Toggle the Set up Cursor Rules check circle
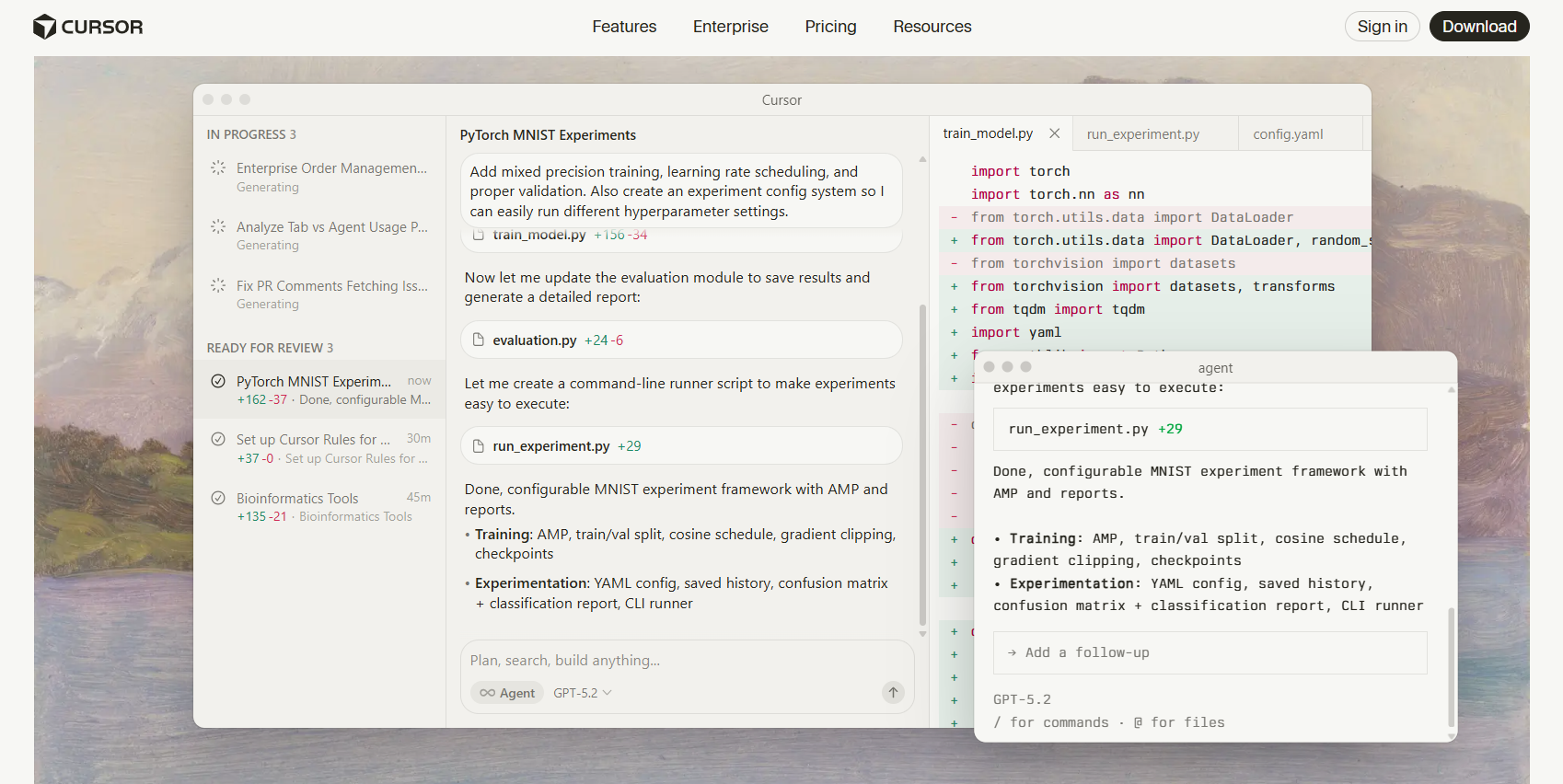 [218, 439]
